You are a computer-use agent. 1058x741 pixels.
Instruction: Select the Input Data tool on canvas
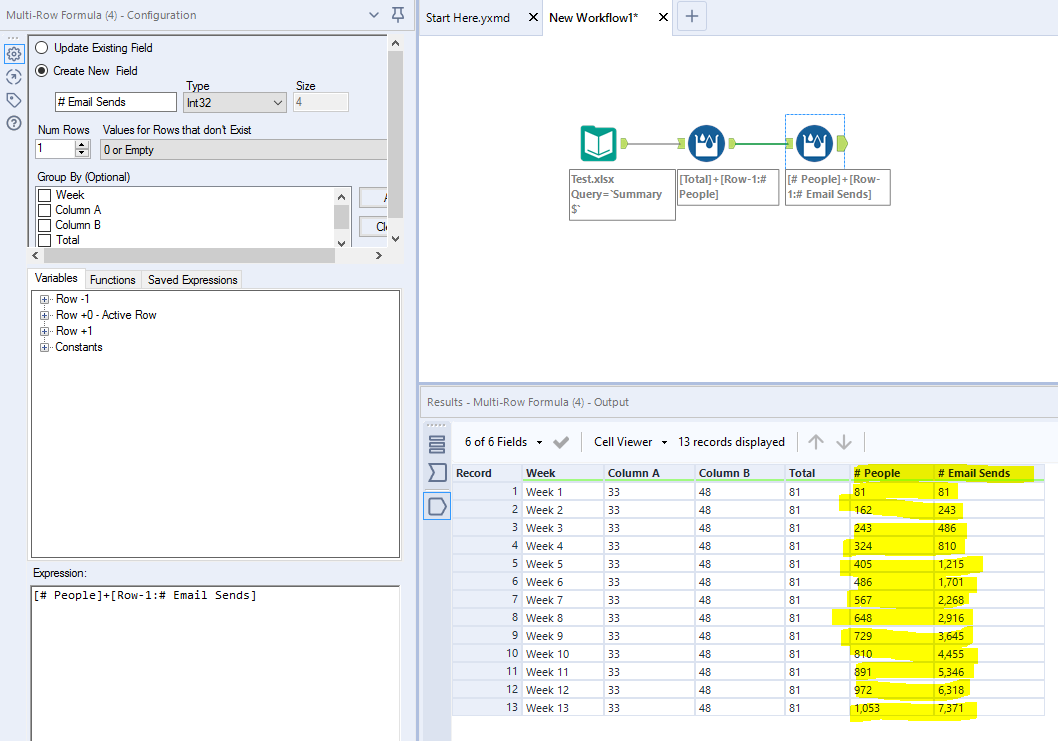[599, 144]
